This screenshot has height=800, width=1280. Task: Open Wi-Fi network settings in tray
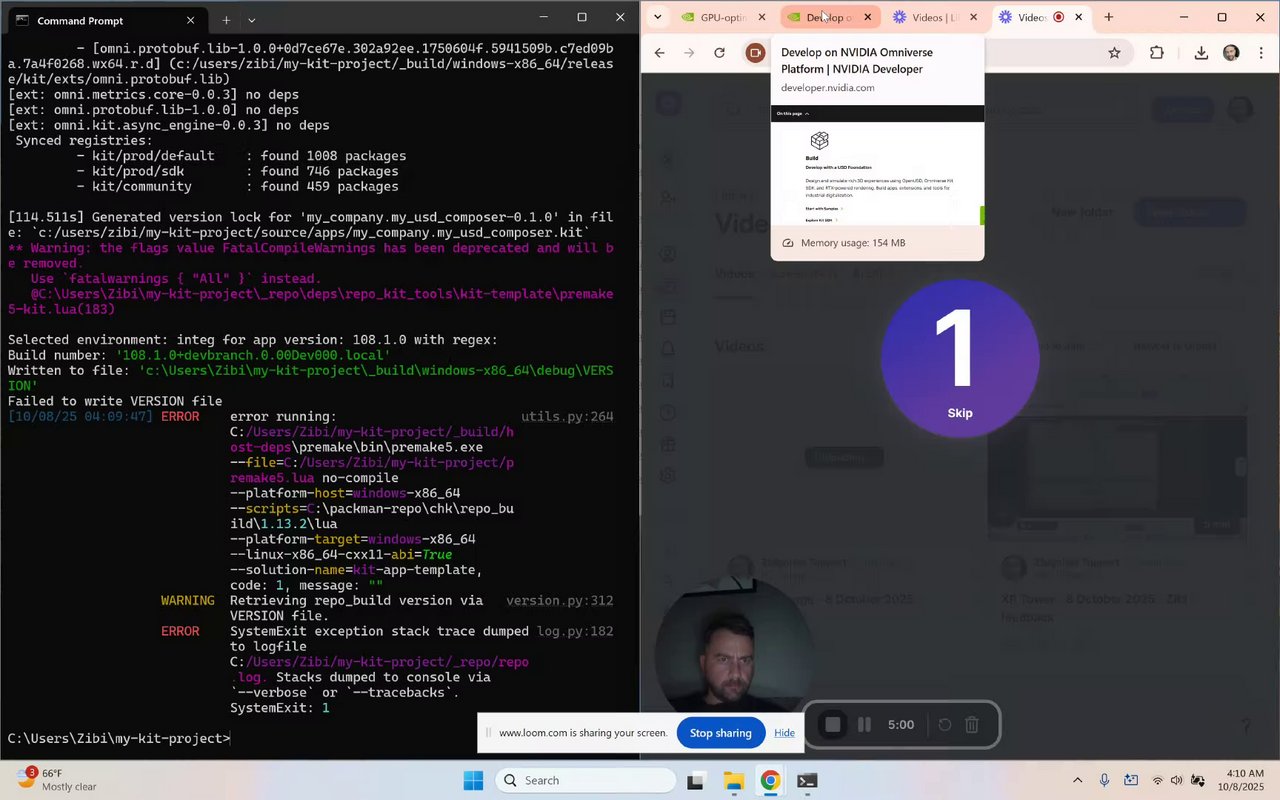tap(1158, 780)
